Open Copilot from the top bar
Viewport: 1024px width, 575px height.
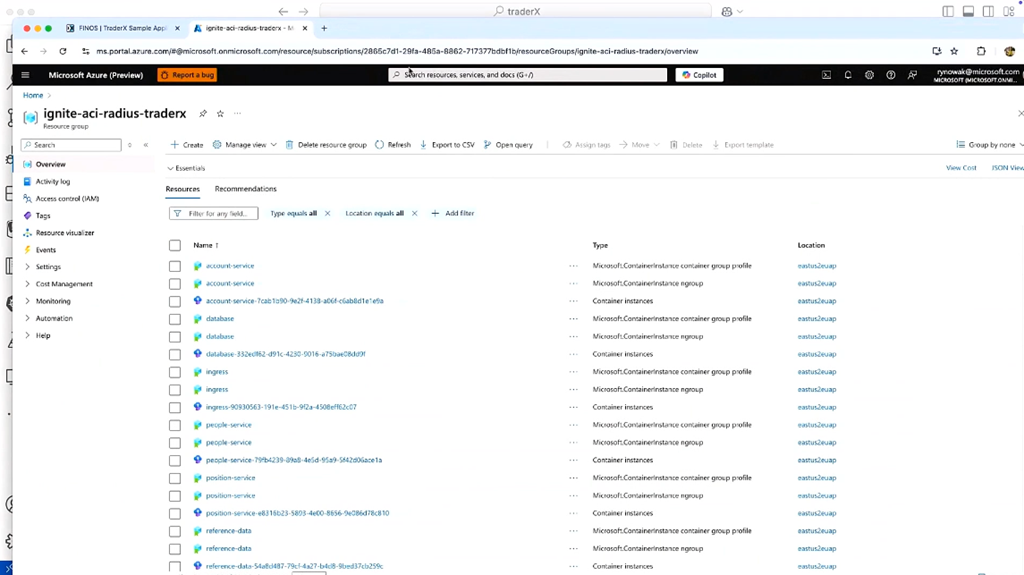click(x=699, y=75)
